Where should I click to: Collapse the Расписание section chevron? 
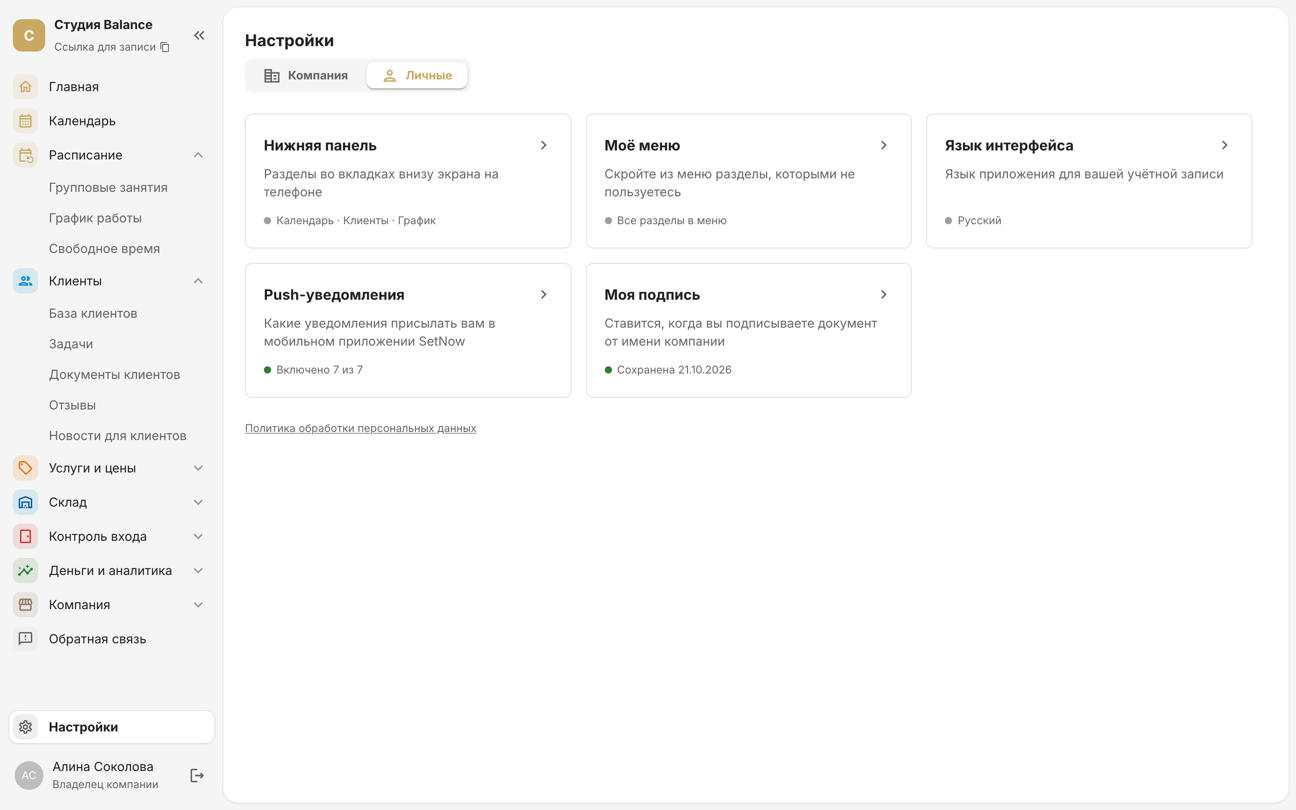tap(198, 155)
